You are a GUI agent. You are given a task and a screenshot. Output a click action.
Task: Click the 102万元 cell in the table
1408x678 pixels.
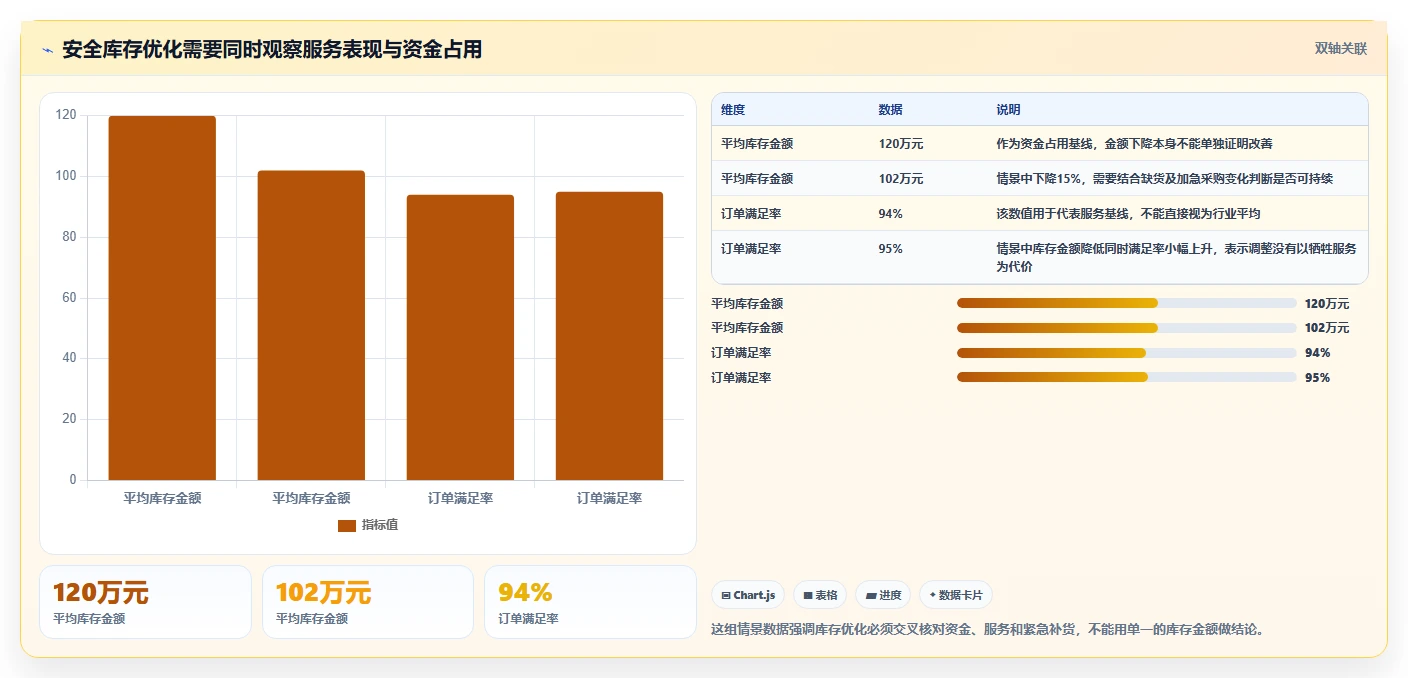pos(901,179)
